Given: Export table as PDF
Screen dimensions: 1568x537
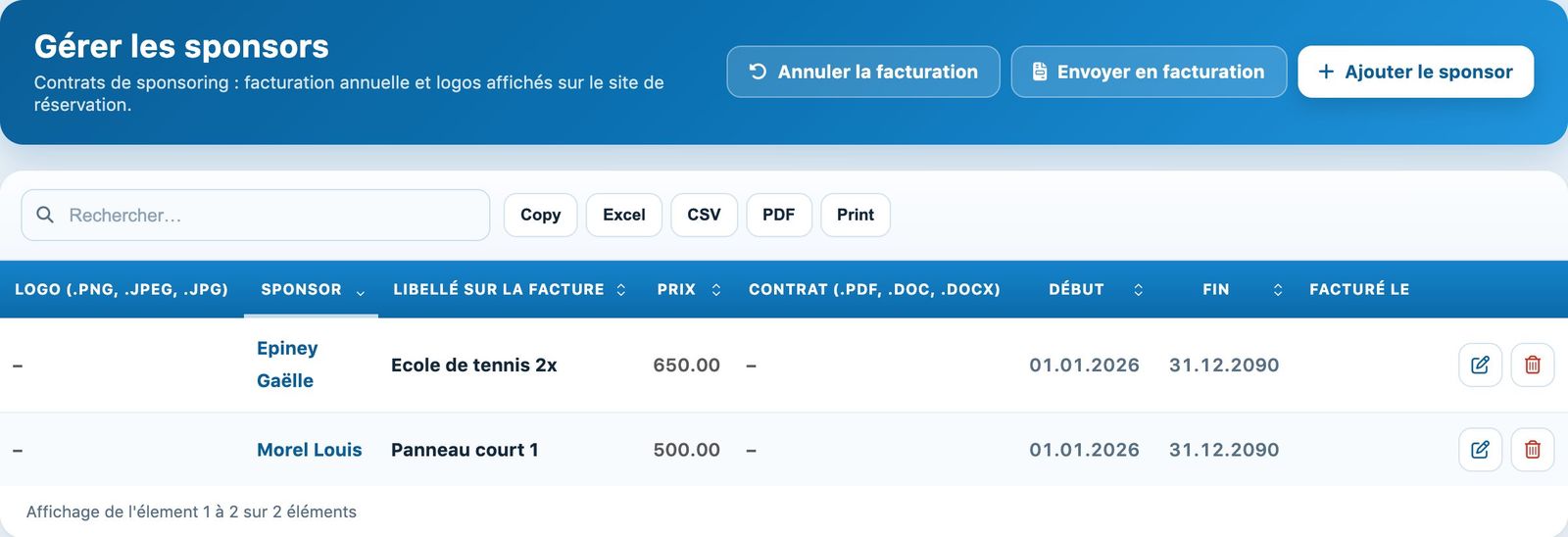Looking at the screenshot, I should tap(779, 215).
